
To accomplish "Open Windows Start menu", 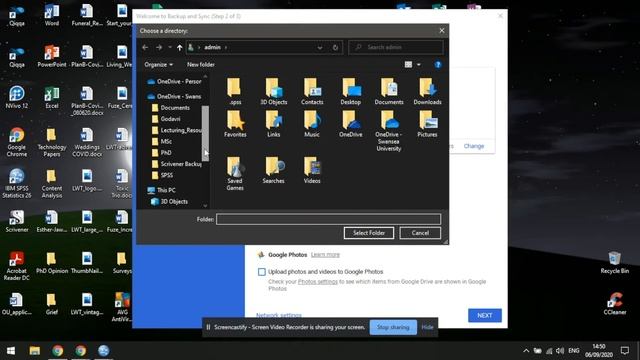I will [x=11, y=351].
